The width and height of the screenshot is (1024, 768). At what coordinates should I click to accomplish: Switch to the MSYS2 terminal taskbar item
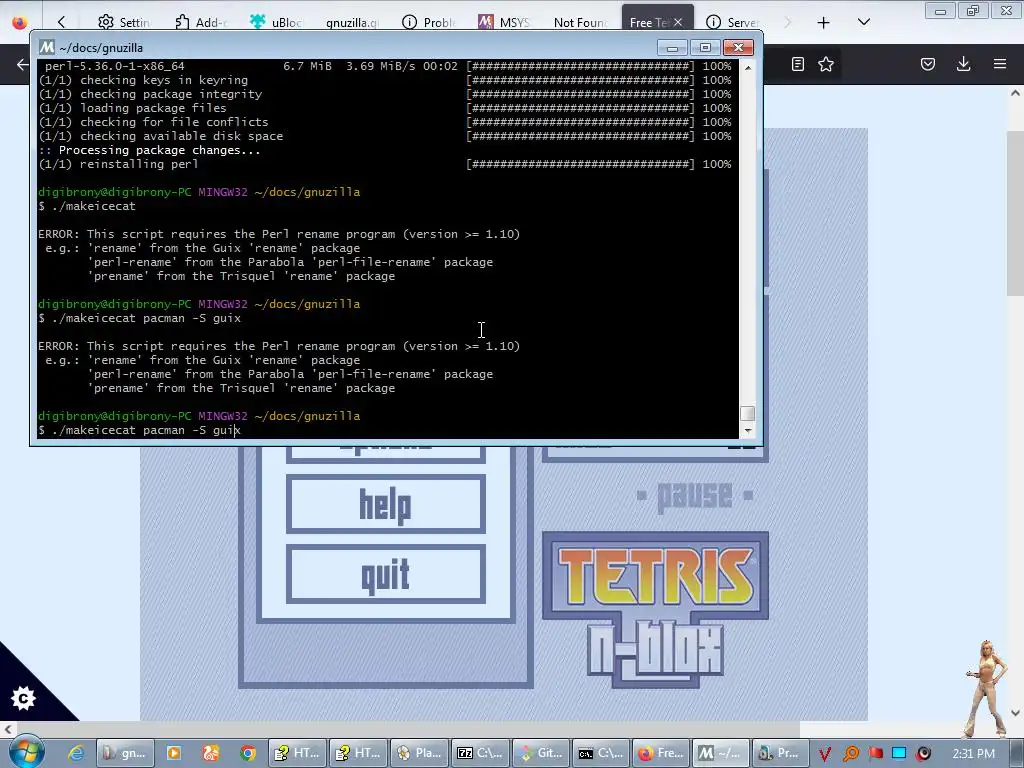click(x=721, y=753)
